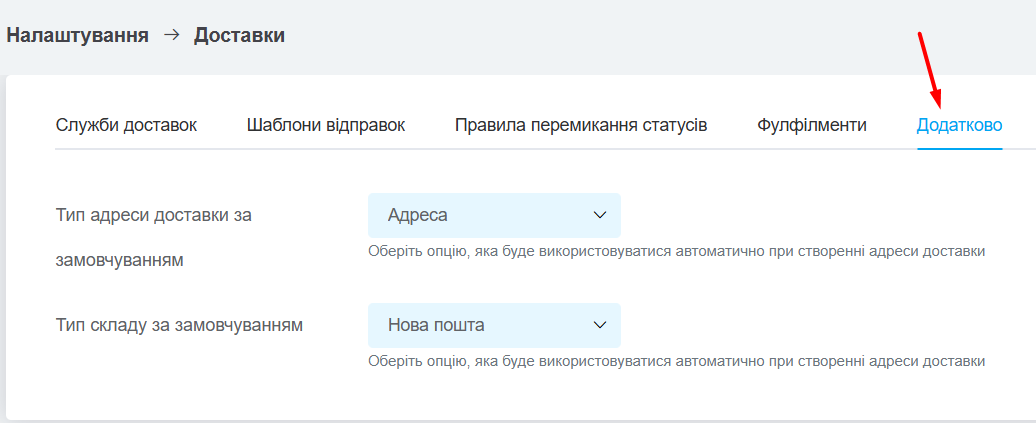
Task: Click the Тип адреси доставки за замовчуванням label
Action: tap(154, 238)
